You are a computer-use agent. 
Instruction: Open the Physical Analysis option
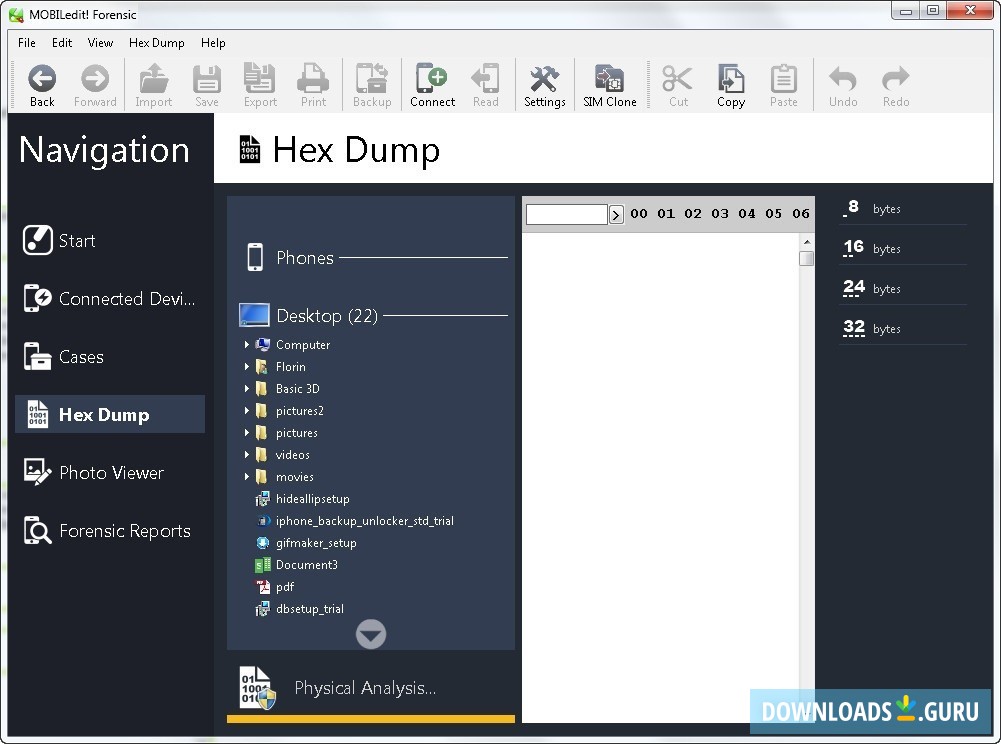click(x=370, y=688)
